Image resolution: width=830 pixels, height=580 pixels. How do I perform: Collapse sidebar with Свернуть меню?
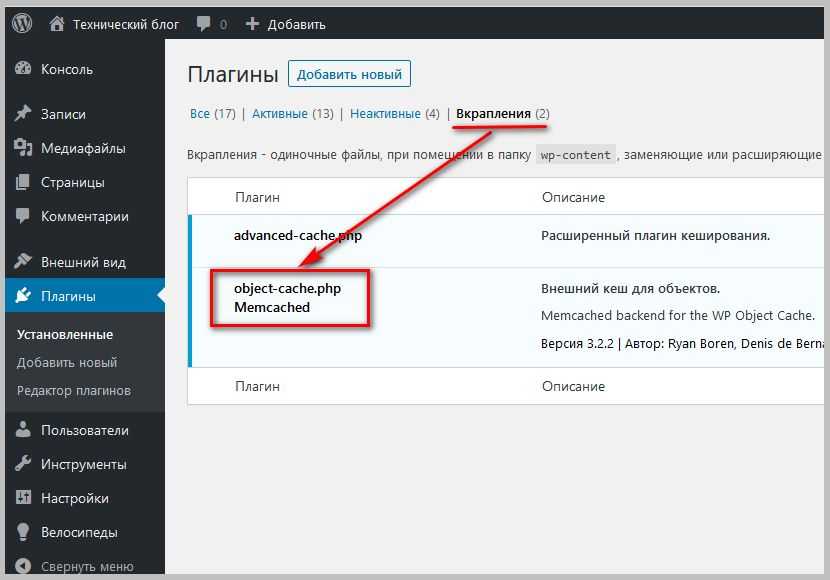coord(87,566)
